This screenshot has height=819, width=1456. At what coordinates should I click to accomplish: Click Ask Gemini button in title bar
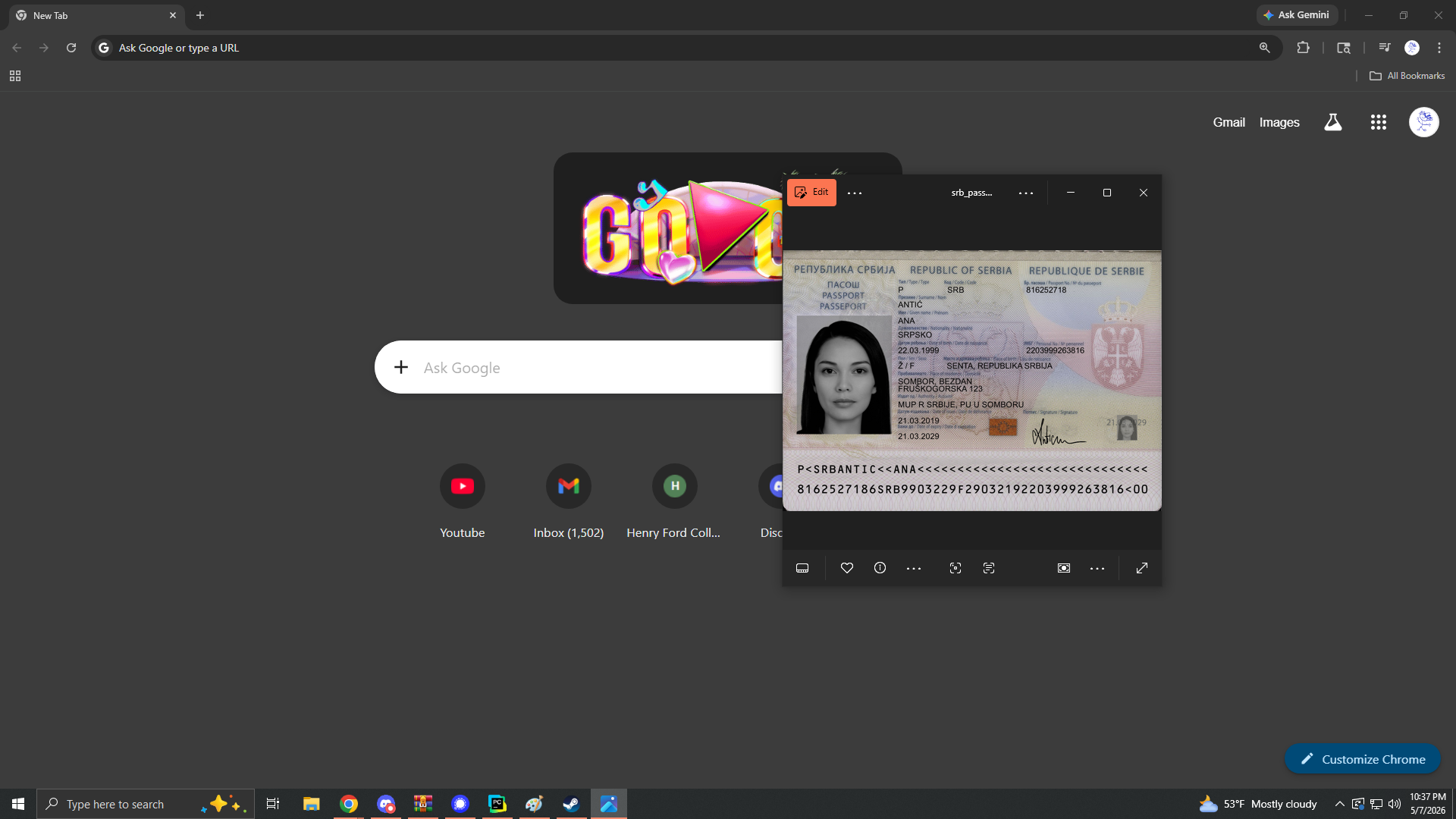(x=1298, y=15)
